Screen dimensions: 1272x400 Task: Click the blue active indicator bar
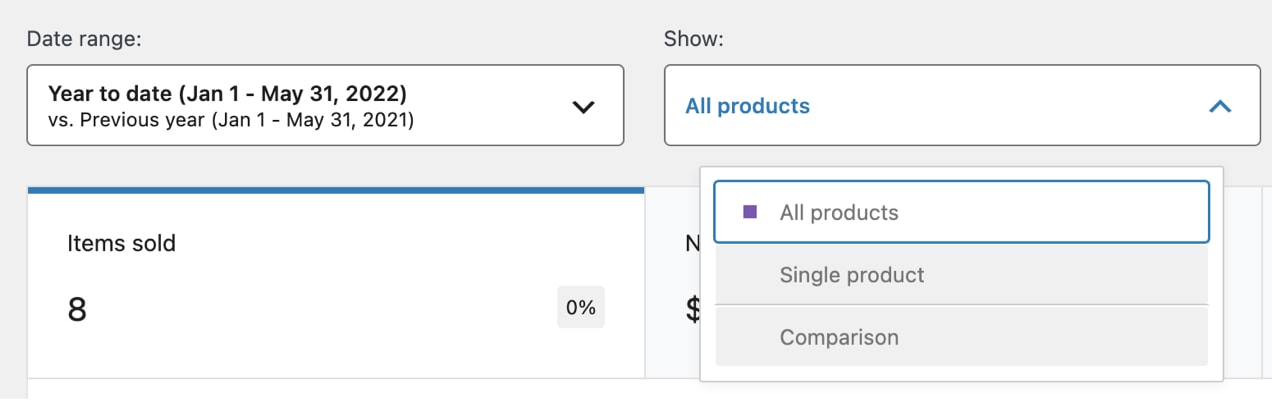tap(335, 189)
